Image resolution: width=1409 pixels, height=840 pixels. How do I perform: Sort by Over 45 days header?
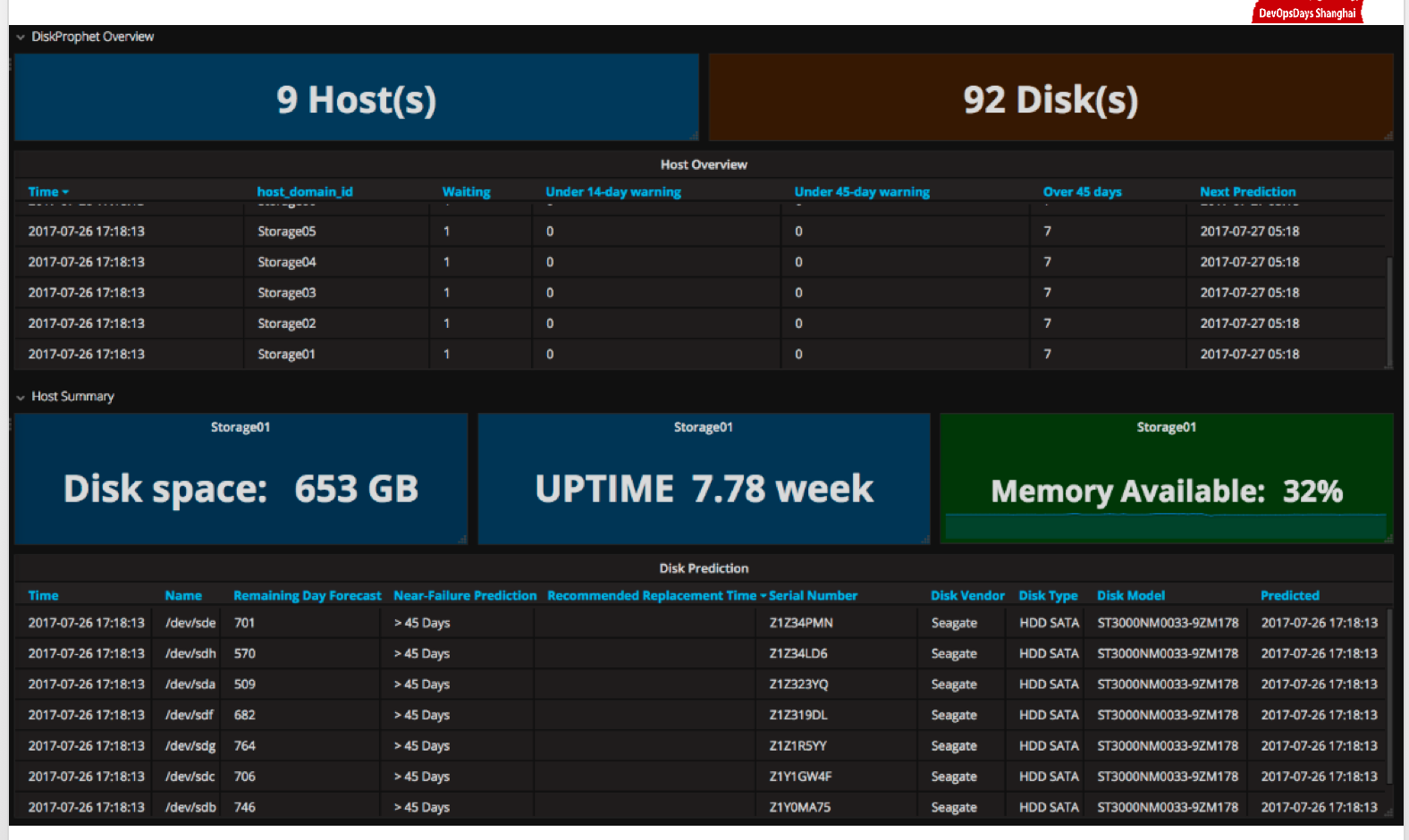click(x=1082, y=191)
